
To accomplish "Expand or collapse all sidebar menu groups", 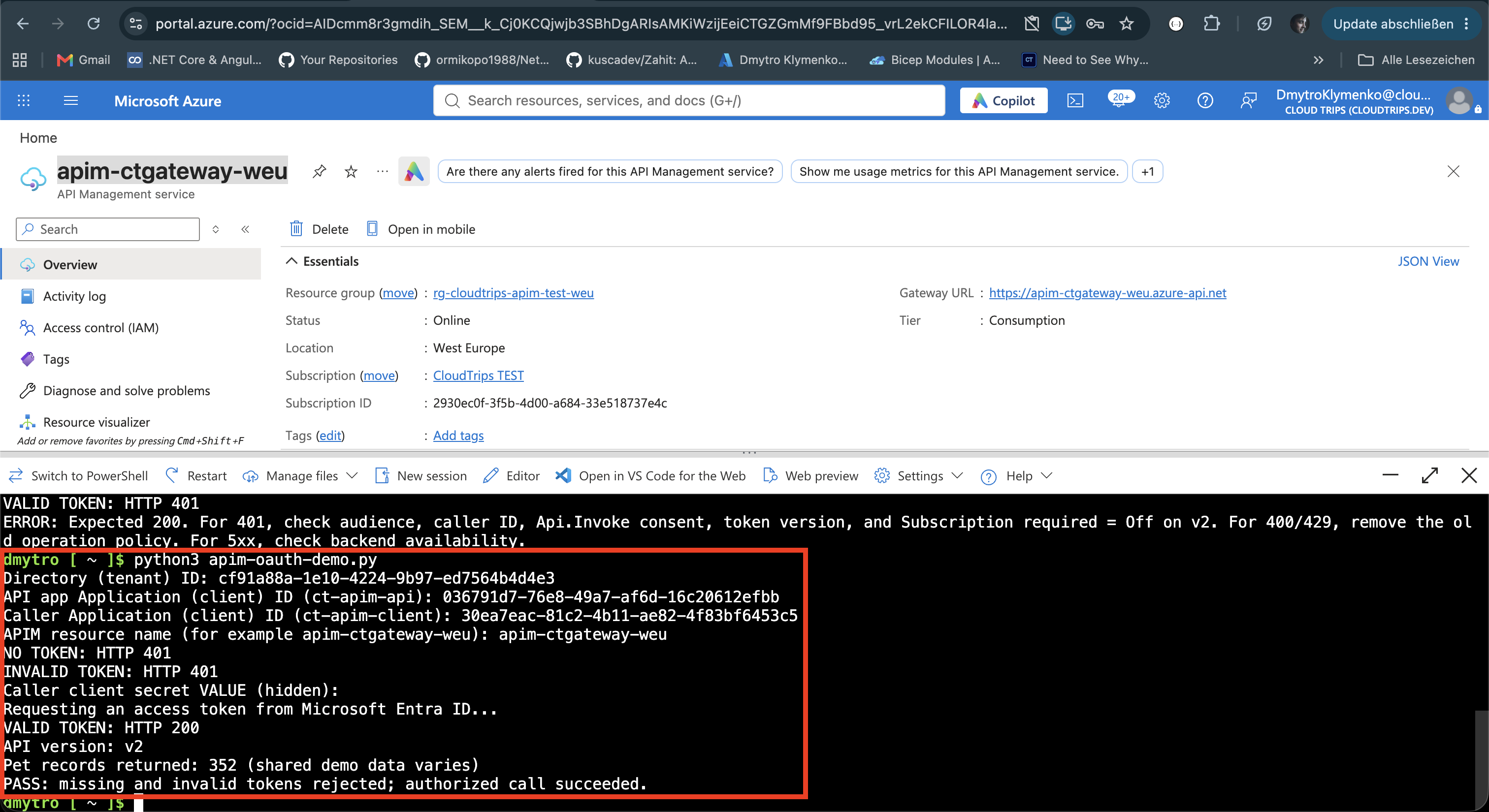I will [x=216, y=229].
